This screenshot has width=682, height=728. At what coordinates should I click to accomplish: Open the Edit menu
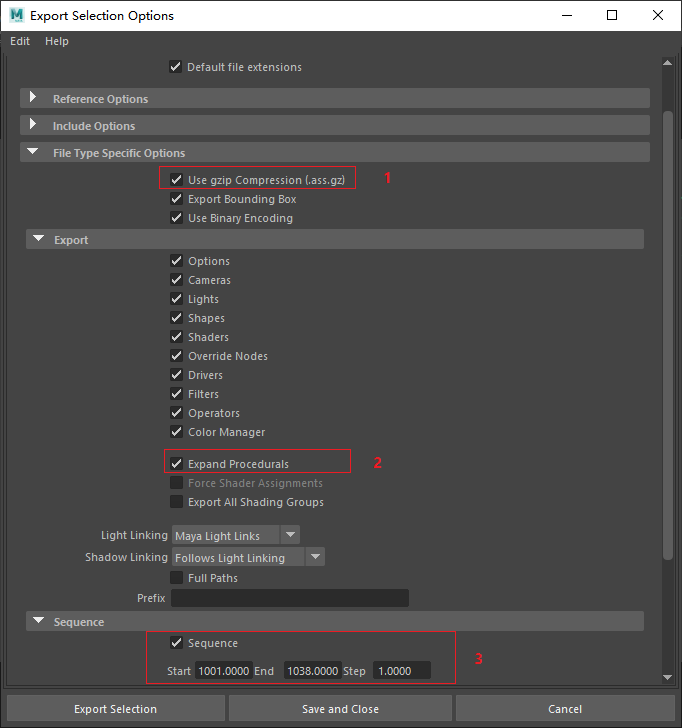point(20,41)
